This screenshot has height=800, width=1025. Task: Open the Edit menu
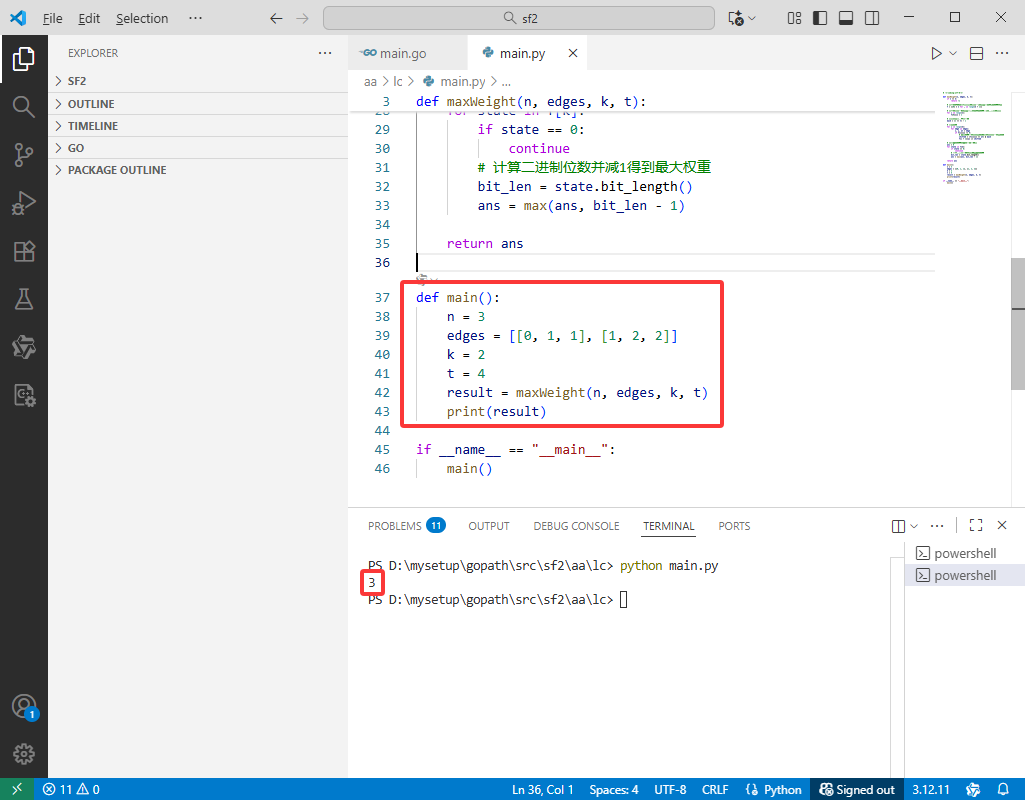tap(89, 18)
